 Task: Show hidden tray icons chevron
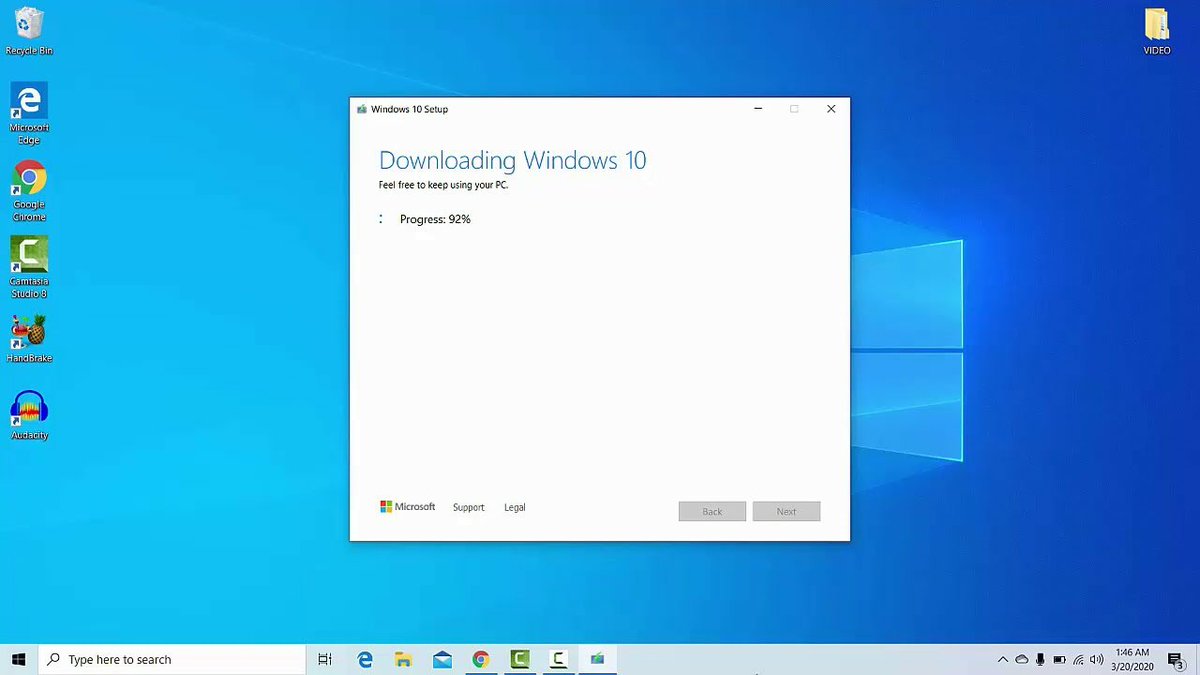click(x=1003, y=660)
